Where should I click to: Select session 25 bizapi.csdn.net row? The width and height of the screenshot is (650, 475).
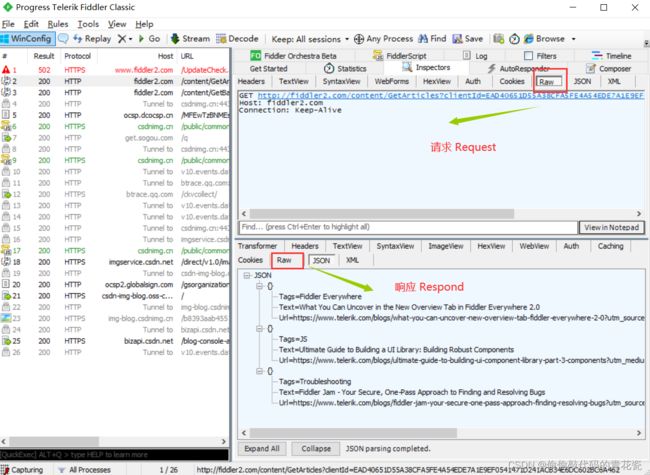[114, 341]
